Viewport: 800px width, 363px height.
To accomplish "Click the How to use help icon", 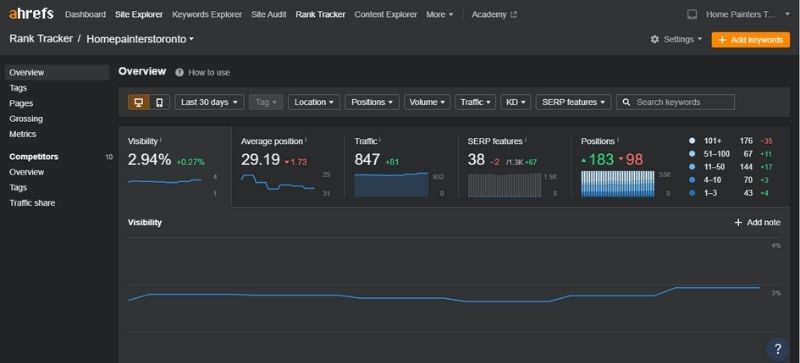I will (x=179, y=72).
